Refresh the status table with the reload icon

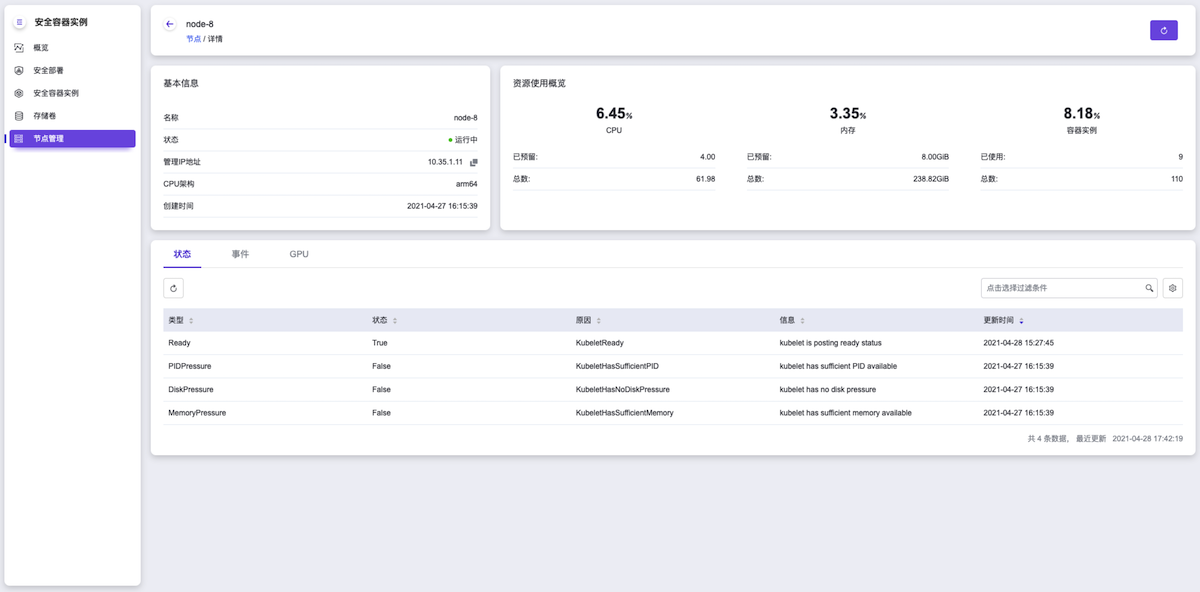click(x=174, y=288)
